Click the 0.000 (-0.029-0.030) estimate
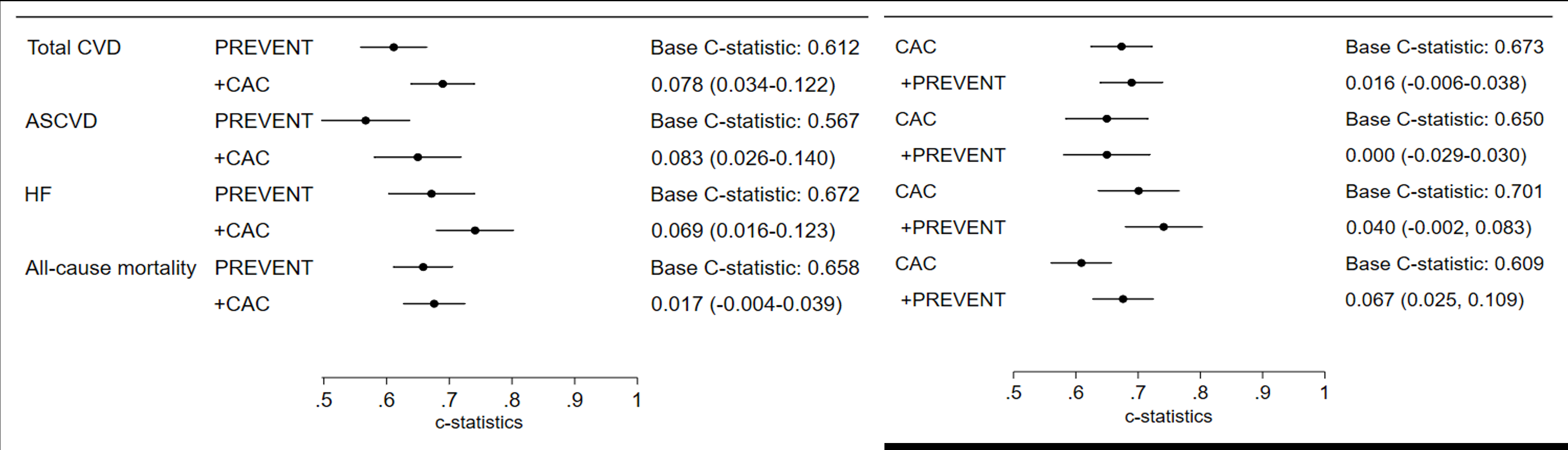This screenshot has height=450, width=1568. tap(1435, 155)
